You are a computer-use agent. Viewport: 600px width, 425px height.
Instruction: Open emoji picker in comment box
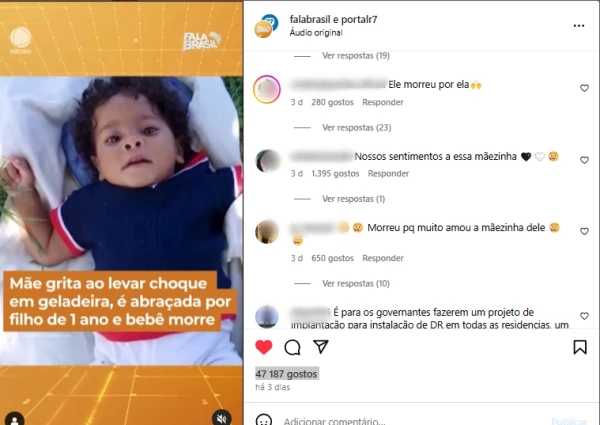(x=264, y=420)
